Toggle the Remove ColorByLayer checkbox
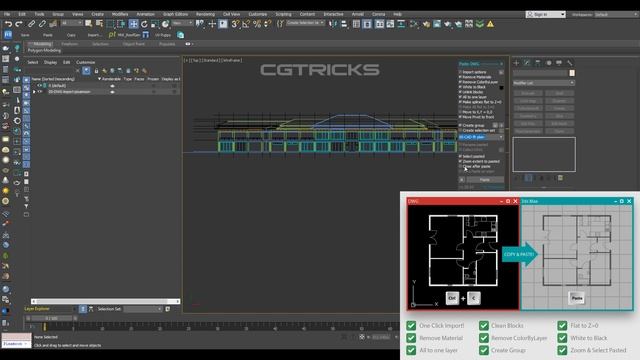This screenshot has height=360, width=640. click(x=460, y=82)
